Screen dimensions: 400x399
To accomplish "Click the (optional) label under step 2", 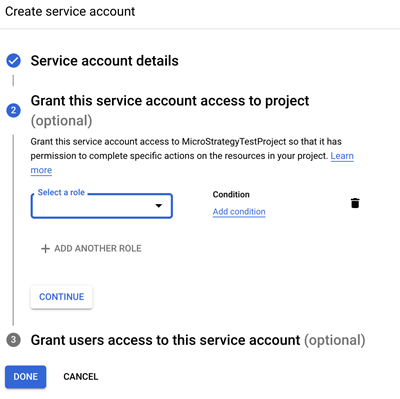I will 62,121.
